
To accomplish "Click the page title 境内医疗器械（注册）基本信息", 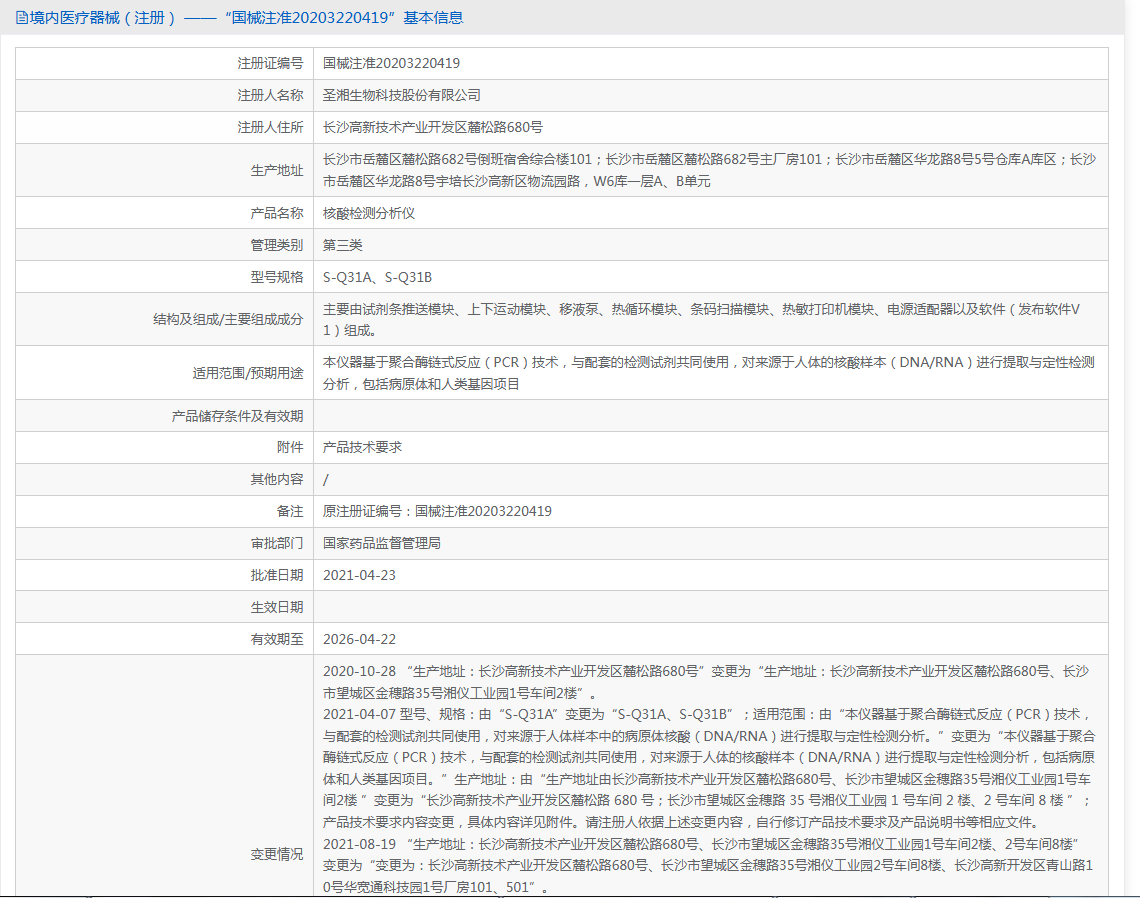I will (x=246, y=18).
